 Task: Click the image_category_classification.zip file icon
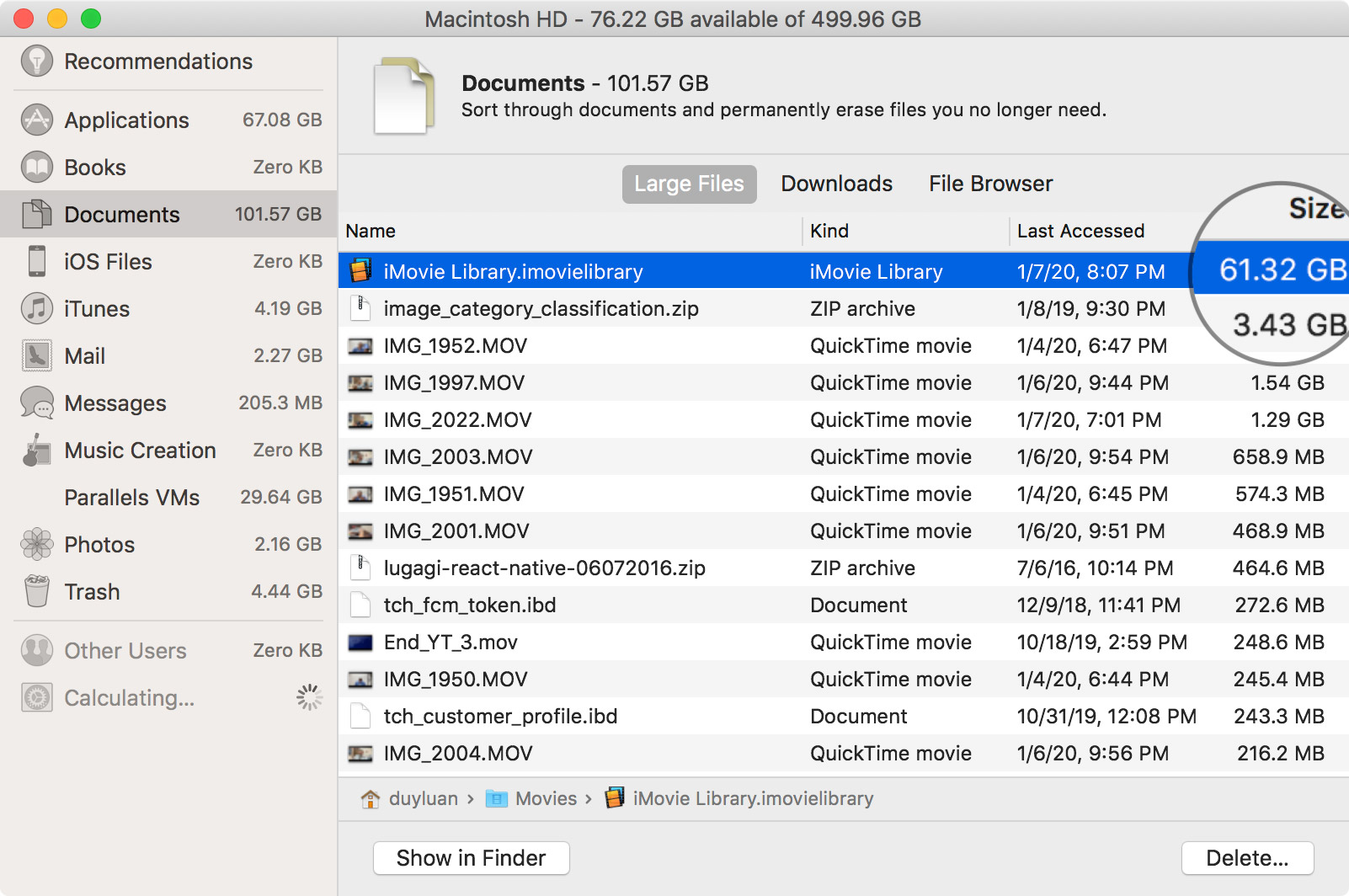click(360, 308)
